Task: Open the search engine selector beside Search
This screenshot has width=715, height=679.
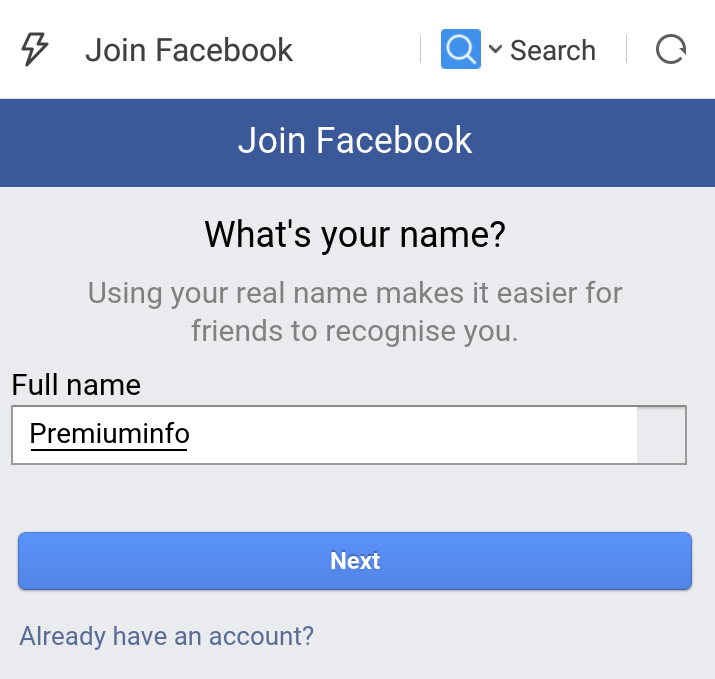Action: (471, 49)
